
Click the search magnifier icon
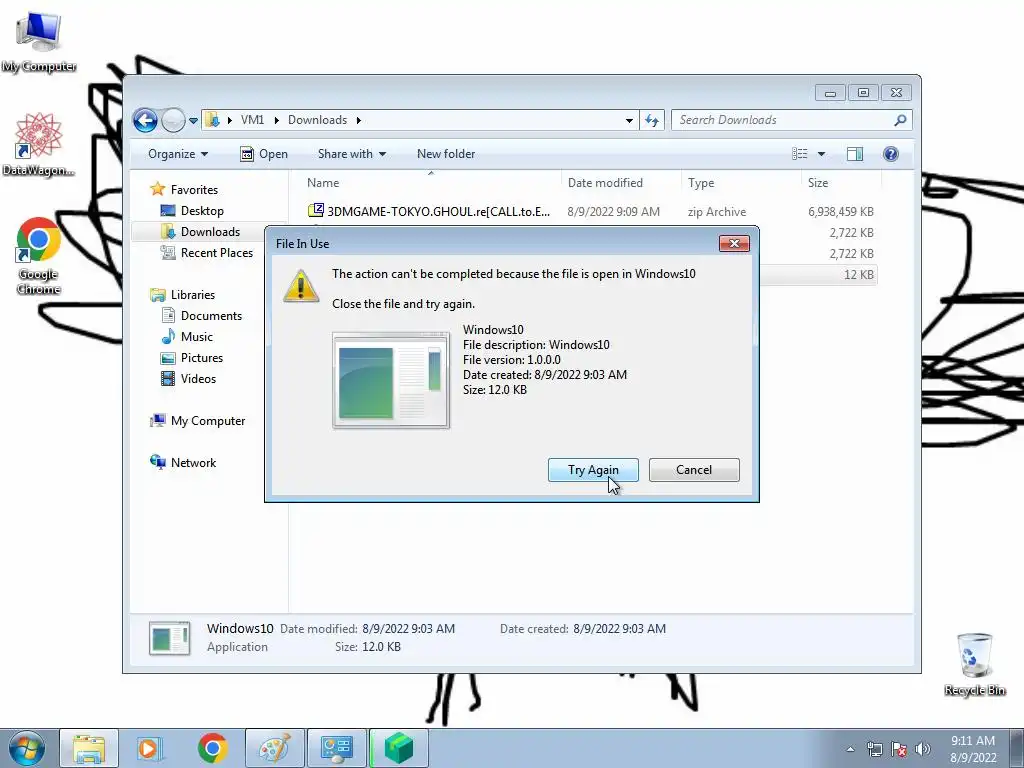[x=901, y=120]
